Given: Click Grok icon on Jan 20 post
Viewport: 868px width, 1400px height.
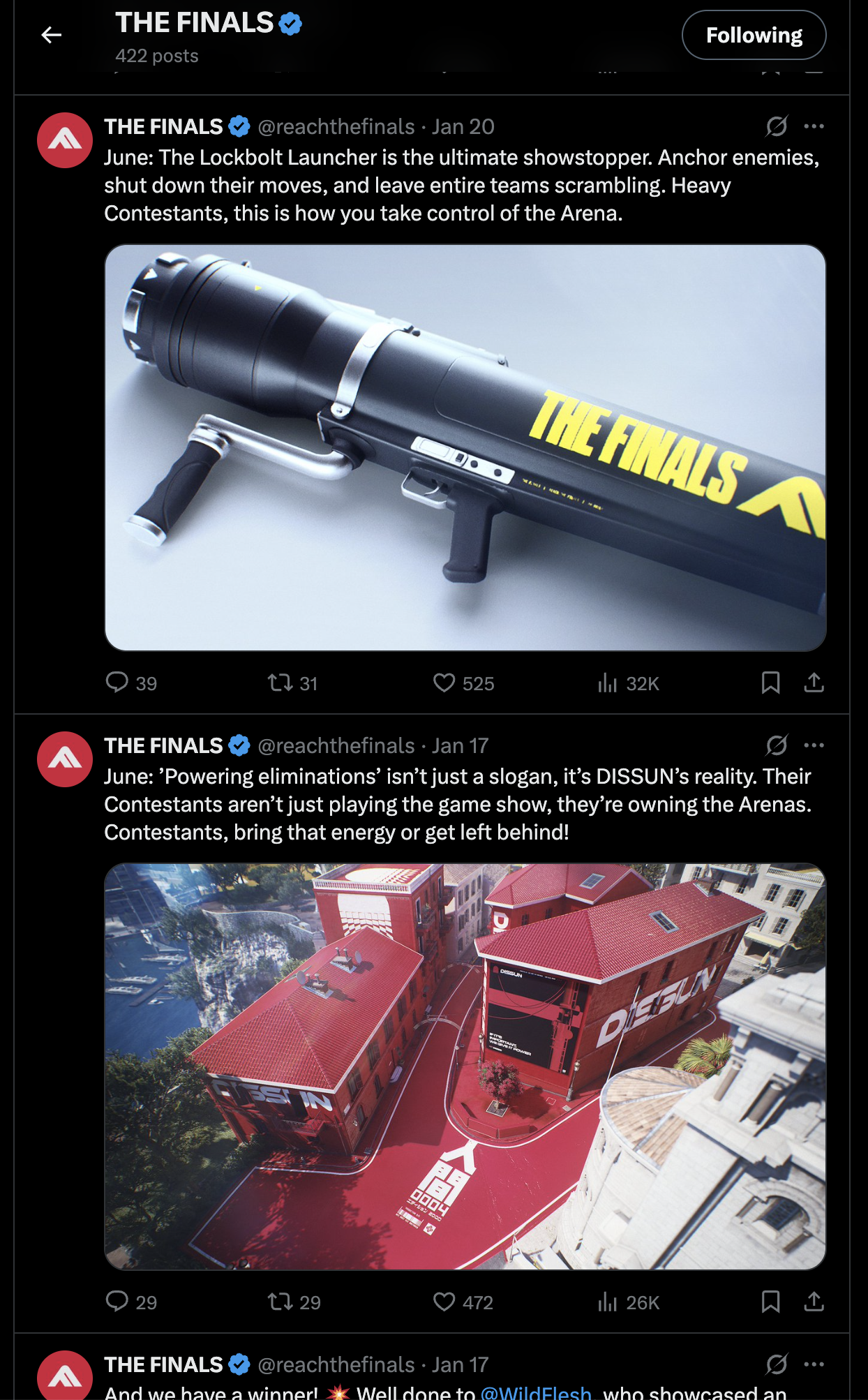Looking at the screenshot, I should tap(777, 126).
